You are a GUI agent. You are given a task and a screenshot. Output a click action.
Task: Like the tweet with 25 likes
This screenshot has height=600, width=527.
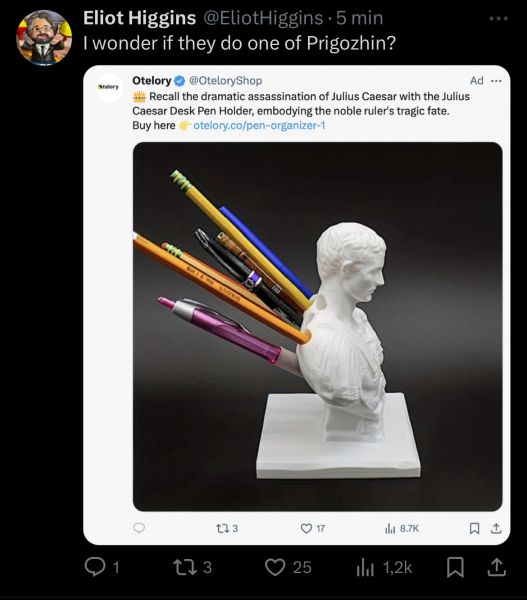pyautogui.click(x=275, y=567)
